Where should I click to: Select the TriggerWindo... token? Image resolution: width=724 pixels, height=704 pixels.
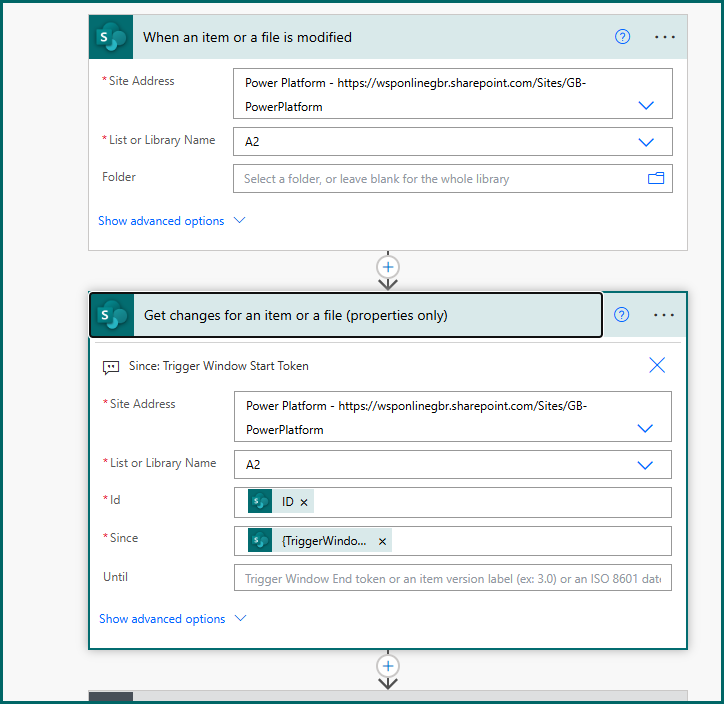(320, 541)
